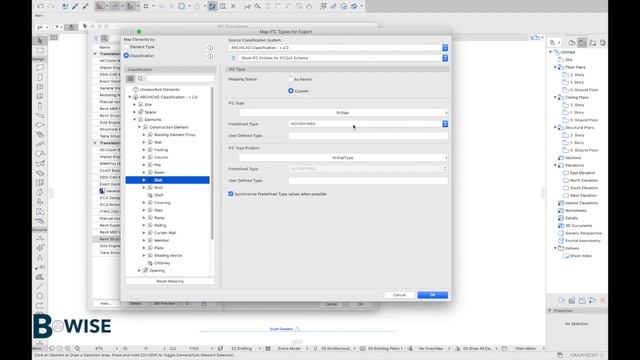Image resolution: width=640 pixels, height=360 pixels.
Task: Open the IFC Type IfcSlab dropdown
Action: [x=343, y=113]
